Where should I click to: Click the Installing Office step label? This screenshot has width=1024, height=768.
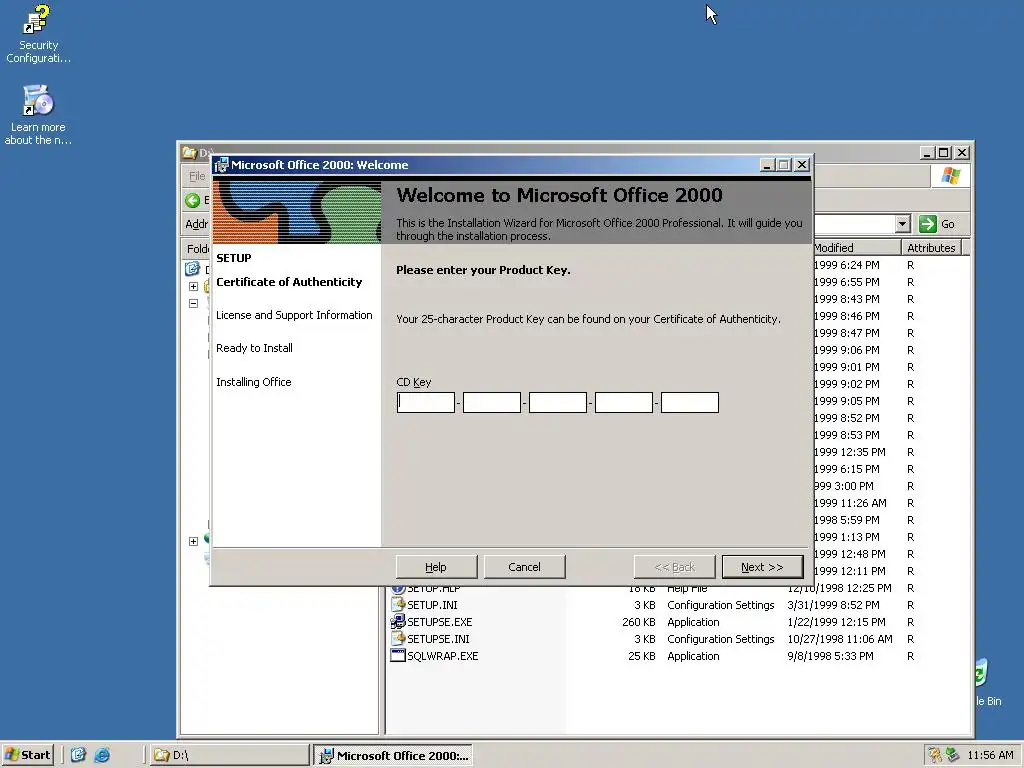pyautogui.click(x=254, y=382)
